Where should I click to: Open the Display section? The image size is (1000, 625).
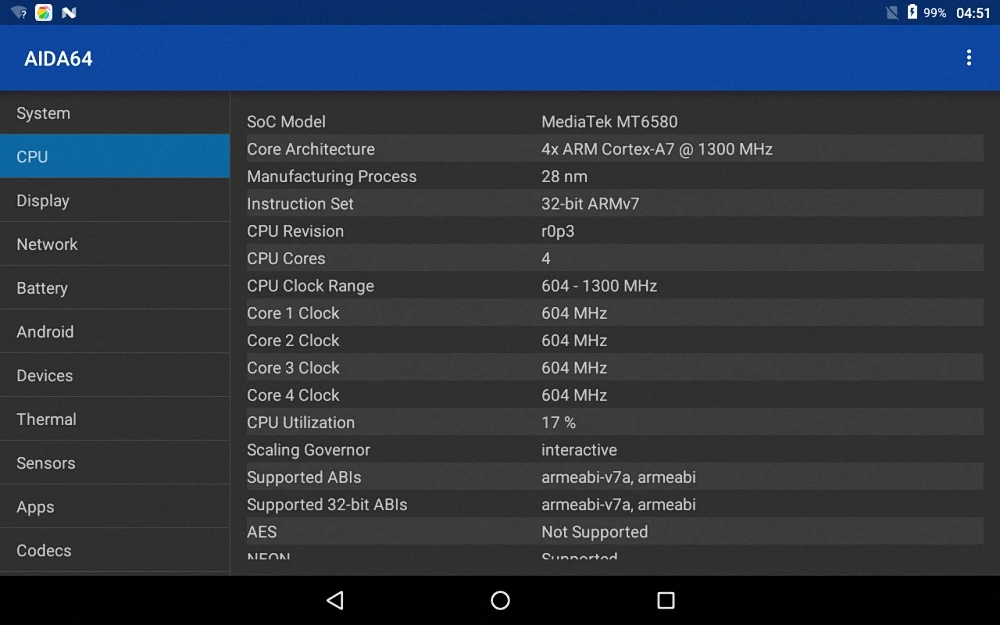[115, 200]
